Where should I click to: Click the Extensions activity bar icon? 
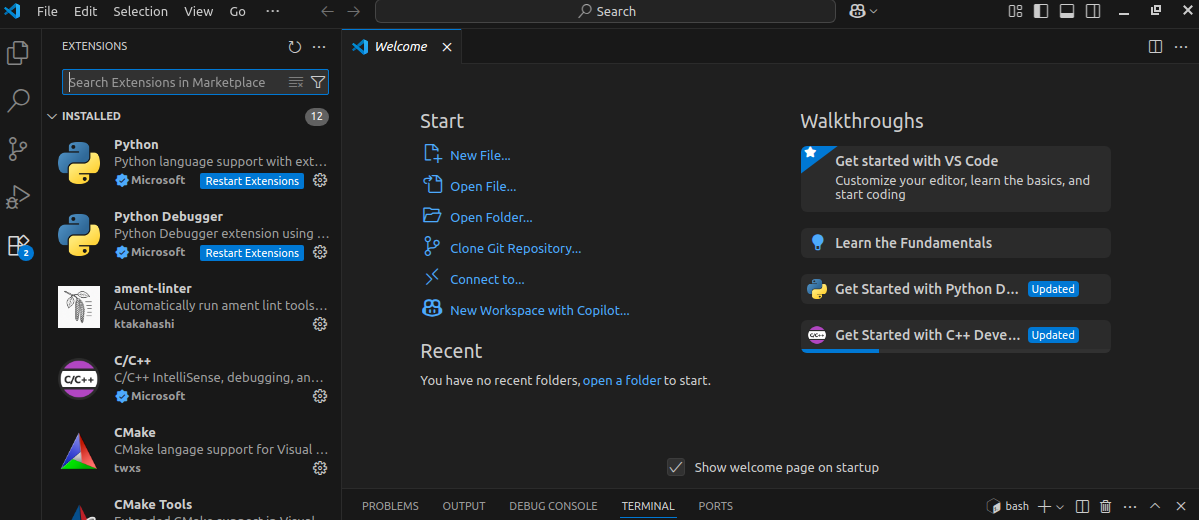(x=18, y=245)
